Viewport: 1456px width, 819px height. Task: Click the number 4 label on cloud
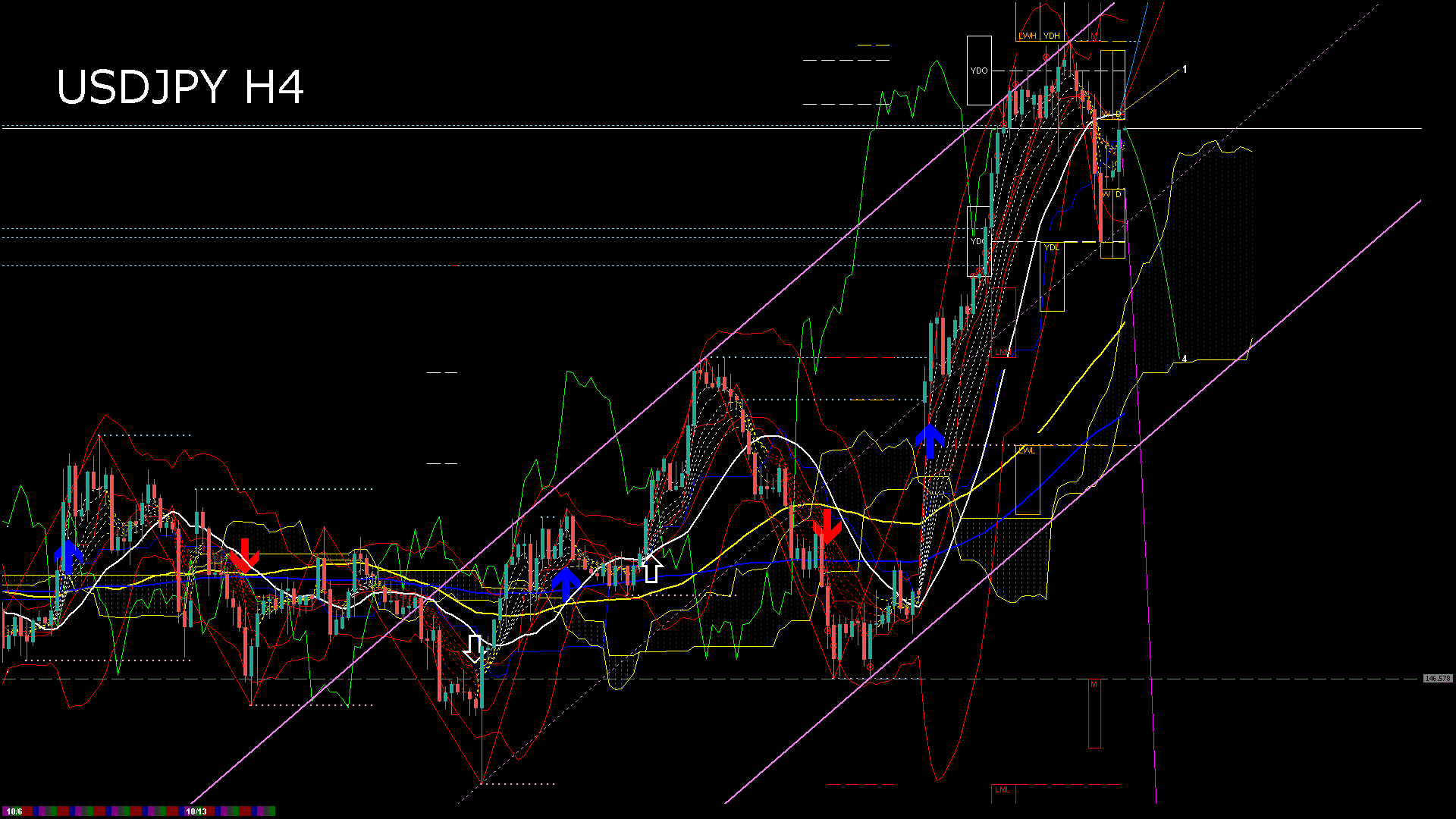tap(1185, 359)
